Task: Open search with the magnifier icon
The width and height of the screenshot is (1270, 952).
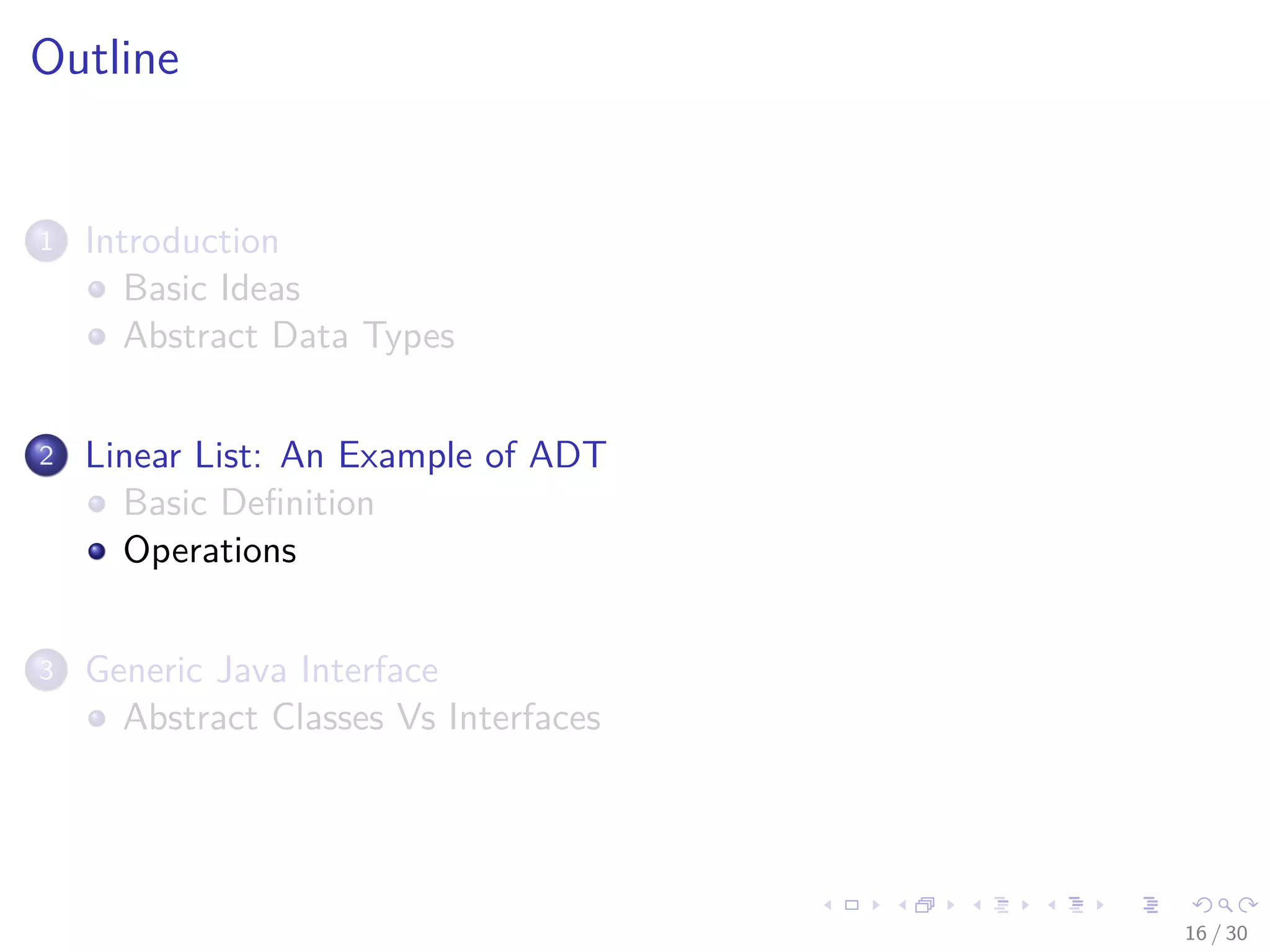Action: [1225, 905]
